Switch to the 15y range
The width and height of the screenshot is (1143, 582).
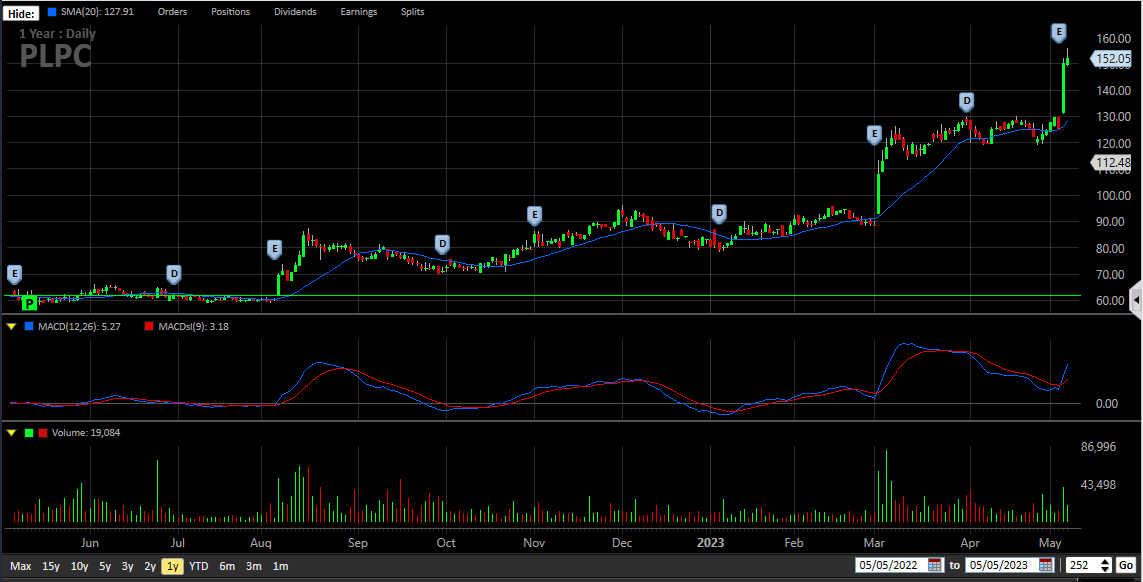(51, 566)
